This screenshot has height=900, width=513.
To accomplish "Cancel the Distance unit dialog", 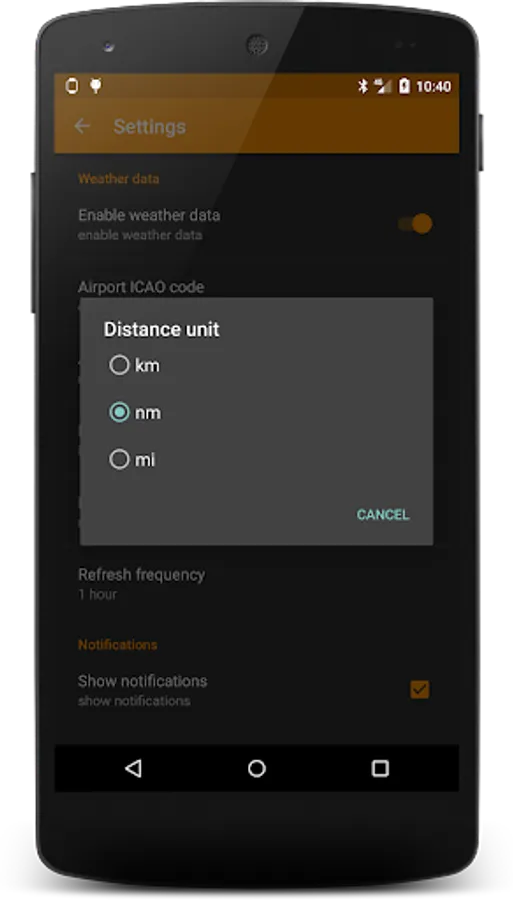I will 383,515.
